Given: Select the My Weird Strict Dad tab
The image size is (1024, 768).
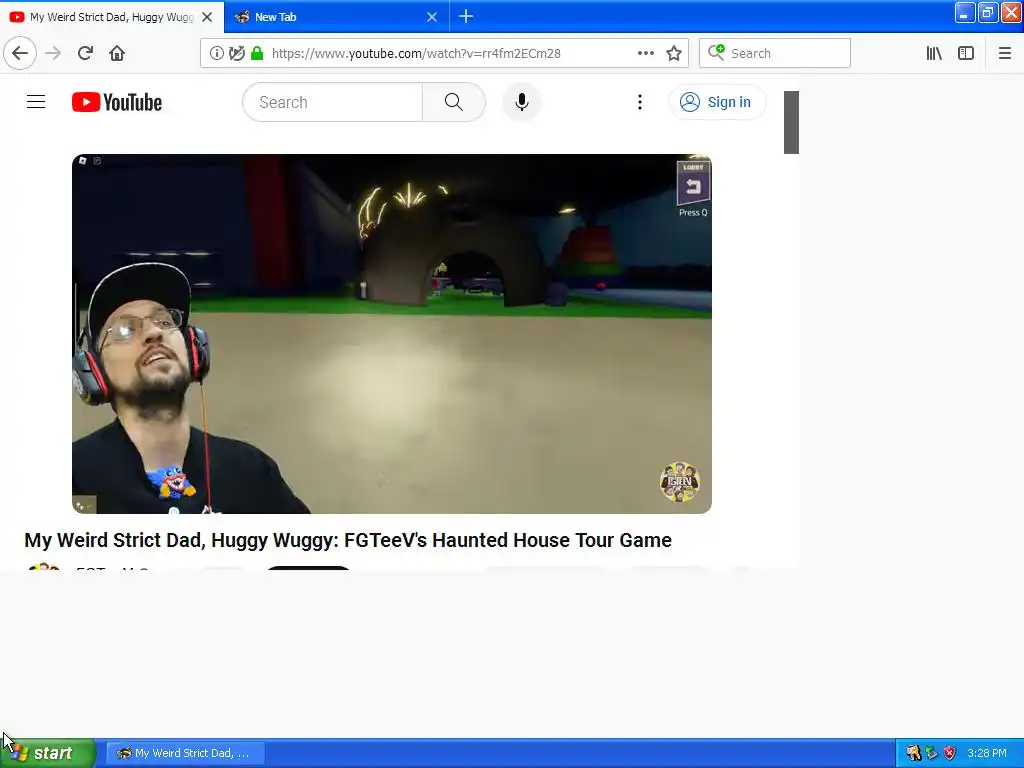Looking at the screenshot, I should pyautogui.click(x=112, y=16).
